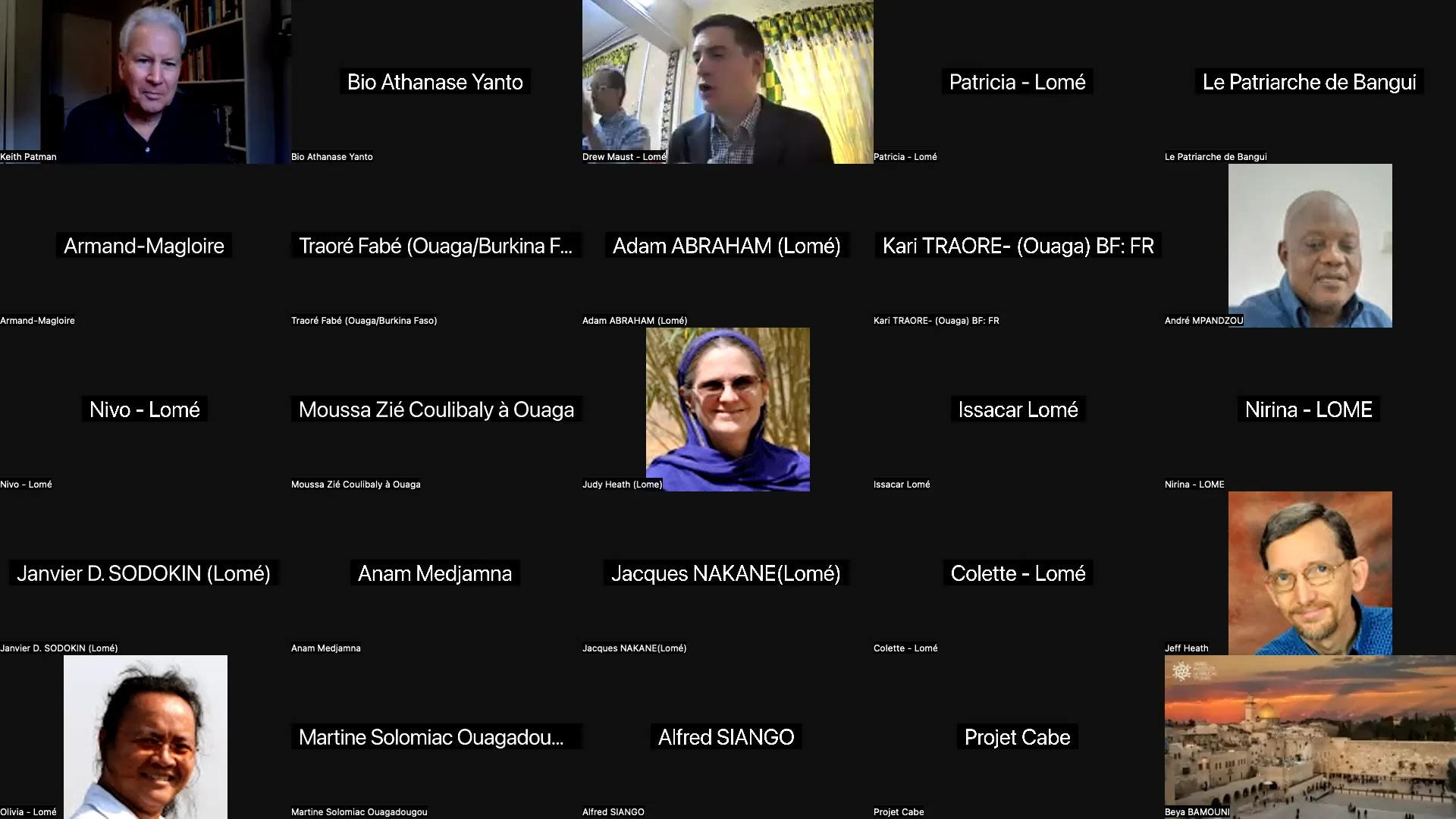Click André MPANDZOU's profile photo
1456x819 pixels.
1310,246
